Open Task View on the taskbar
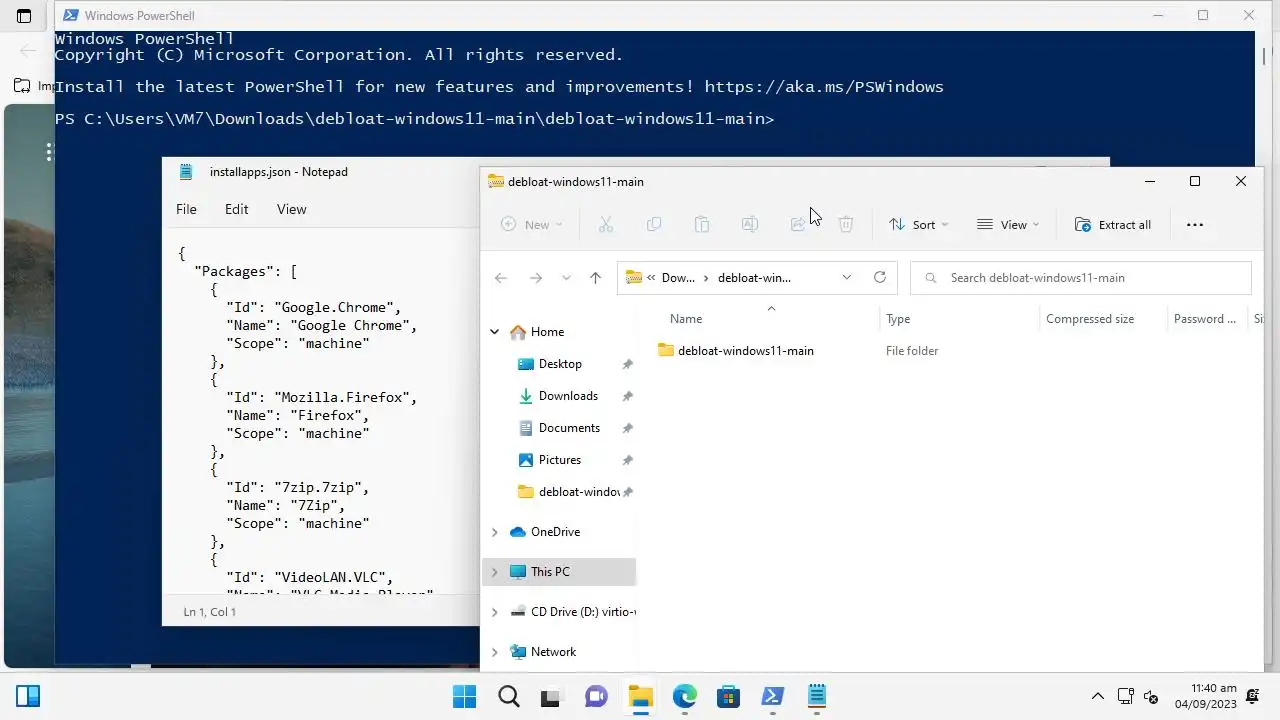The width and height of the screenshot is (1280, 720). (x=551, y=696)
